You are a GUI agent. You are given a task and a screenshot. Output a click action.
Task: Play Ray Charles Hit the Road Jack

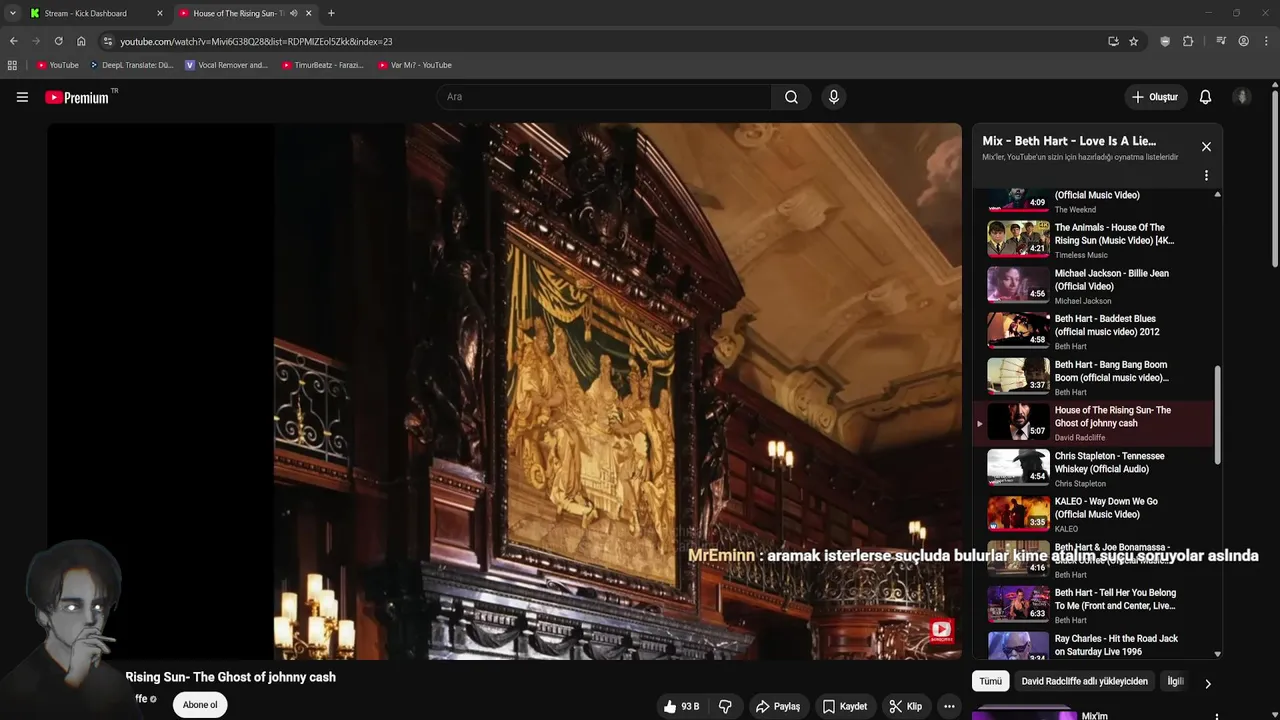click(1095, 646)
